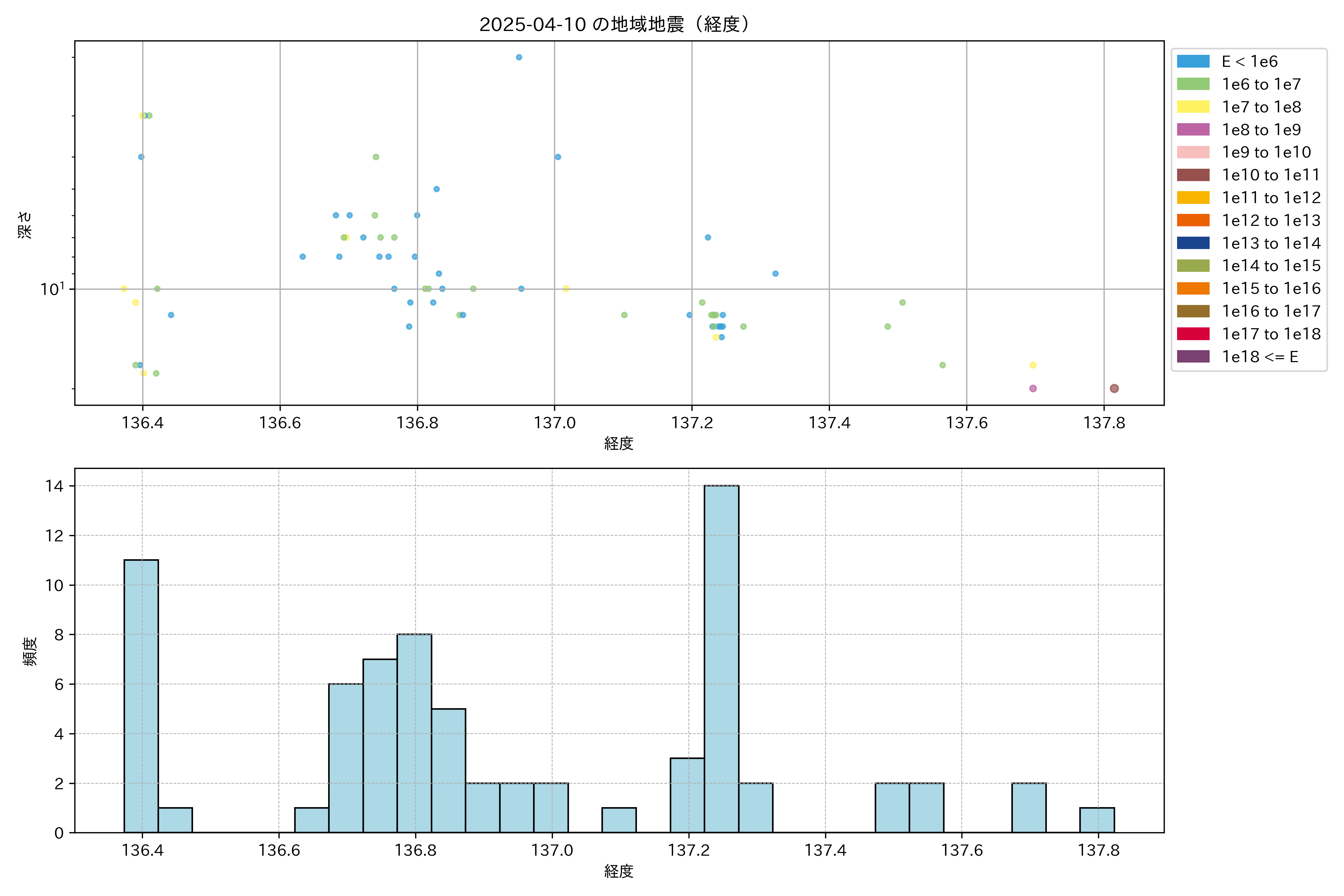Click the navy 1e13 to 1e14 swatch
The height and width of the screenshot is (896, 1344).
(x=1193, y=243)
